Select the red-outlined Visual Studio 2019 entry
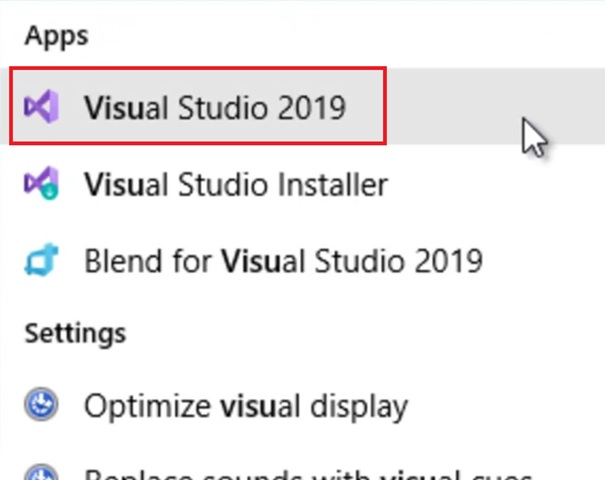Viewport: 605px width, 480px height. [x=198, y=106]
